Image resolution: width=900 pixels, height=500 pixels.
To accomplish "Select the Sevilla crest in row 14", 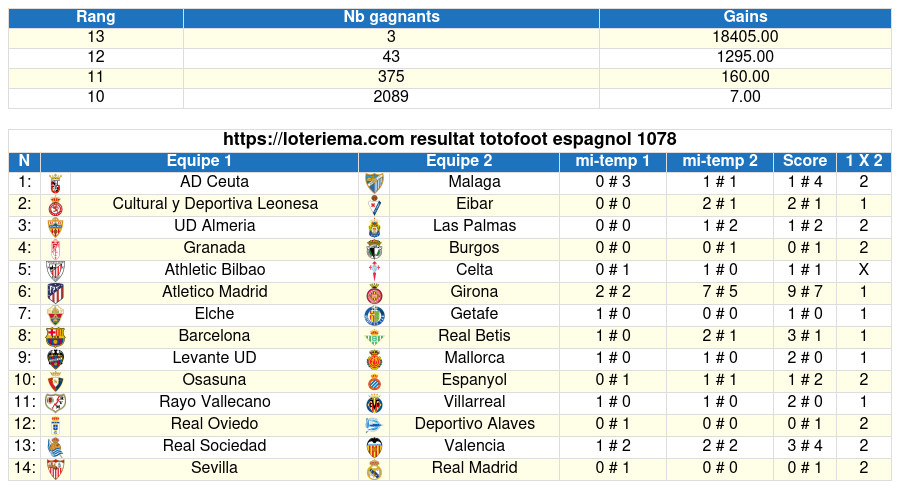I will click(x=56, y=469).
